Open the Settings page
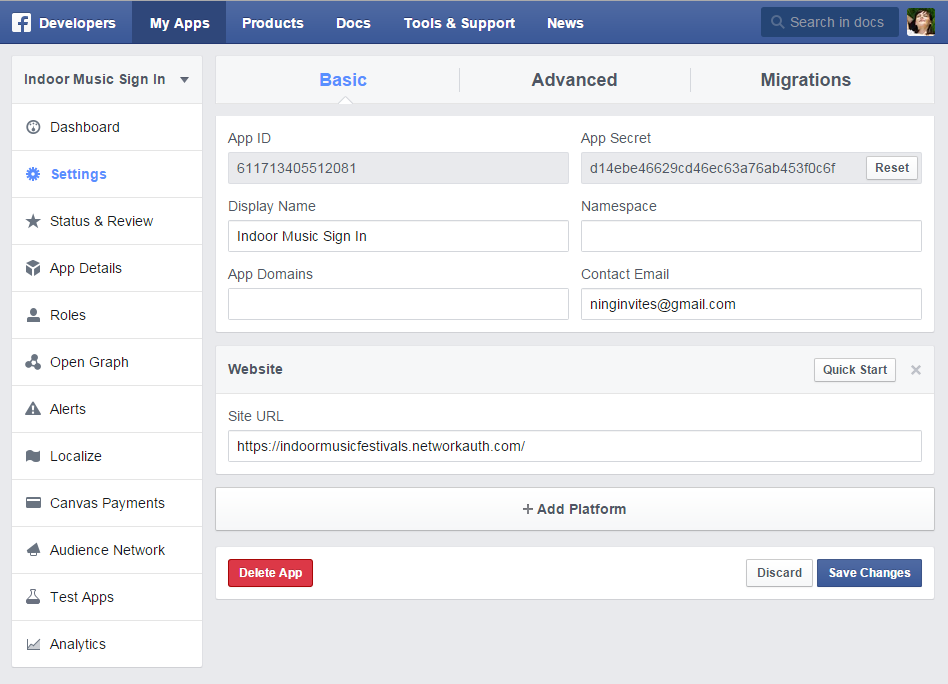Viewport: 948px width, 684px height. [107, 174]
